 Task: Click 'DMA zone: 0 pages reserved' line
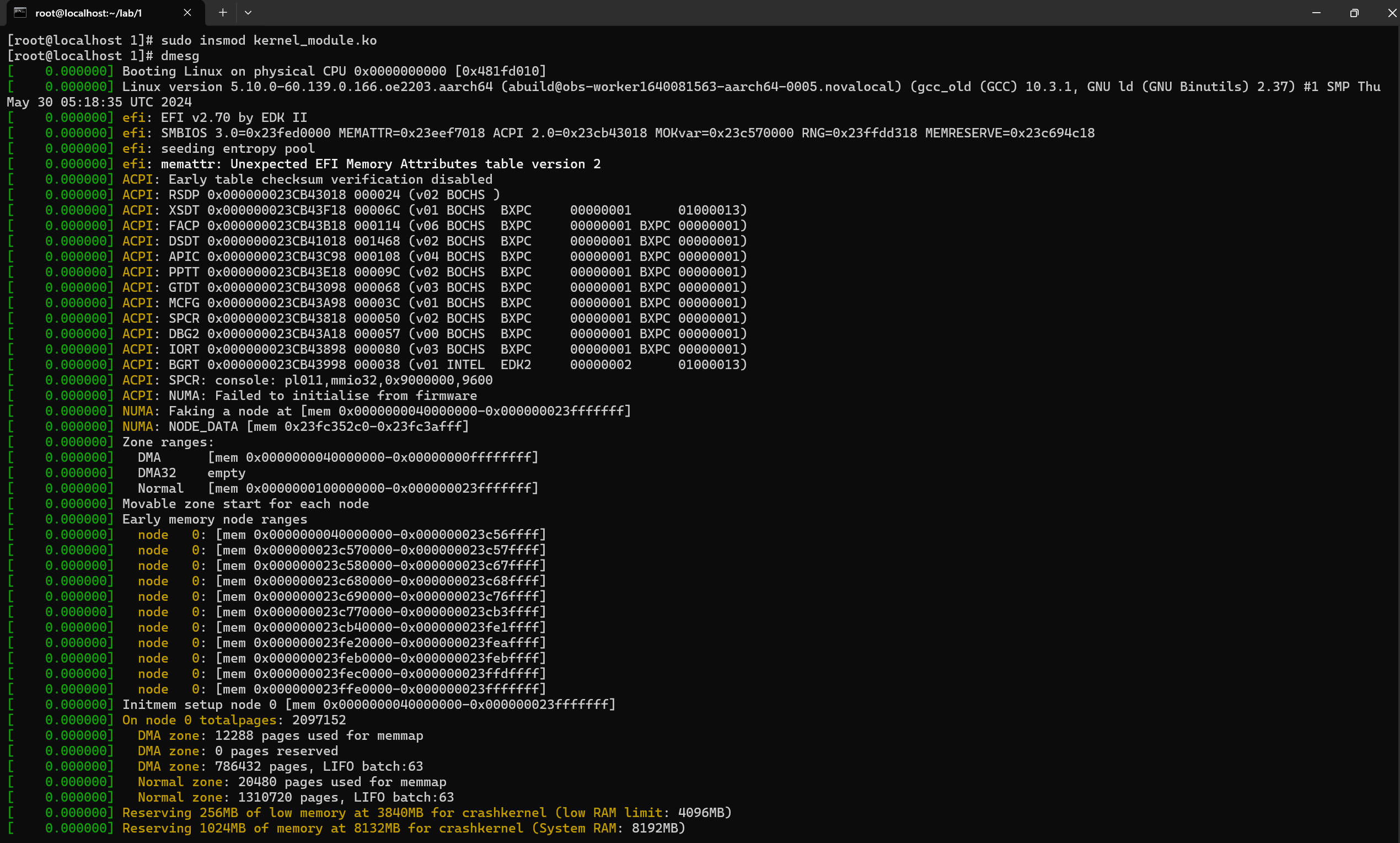click(238, 751)
